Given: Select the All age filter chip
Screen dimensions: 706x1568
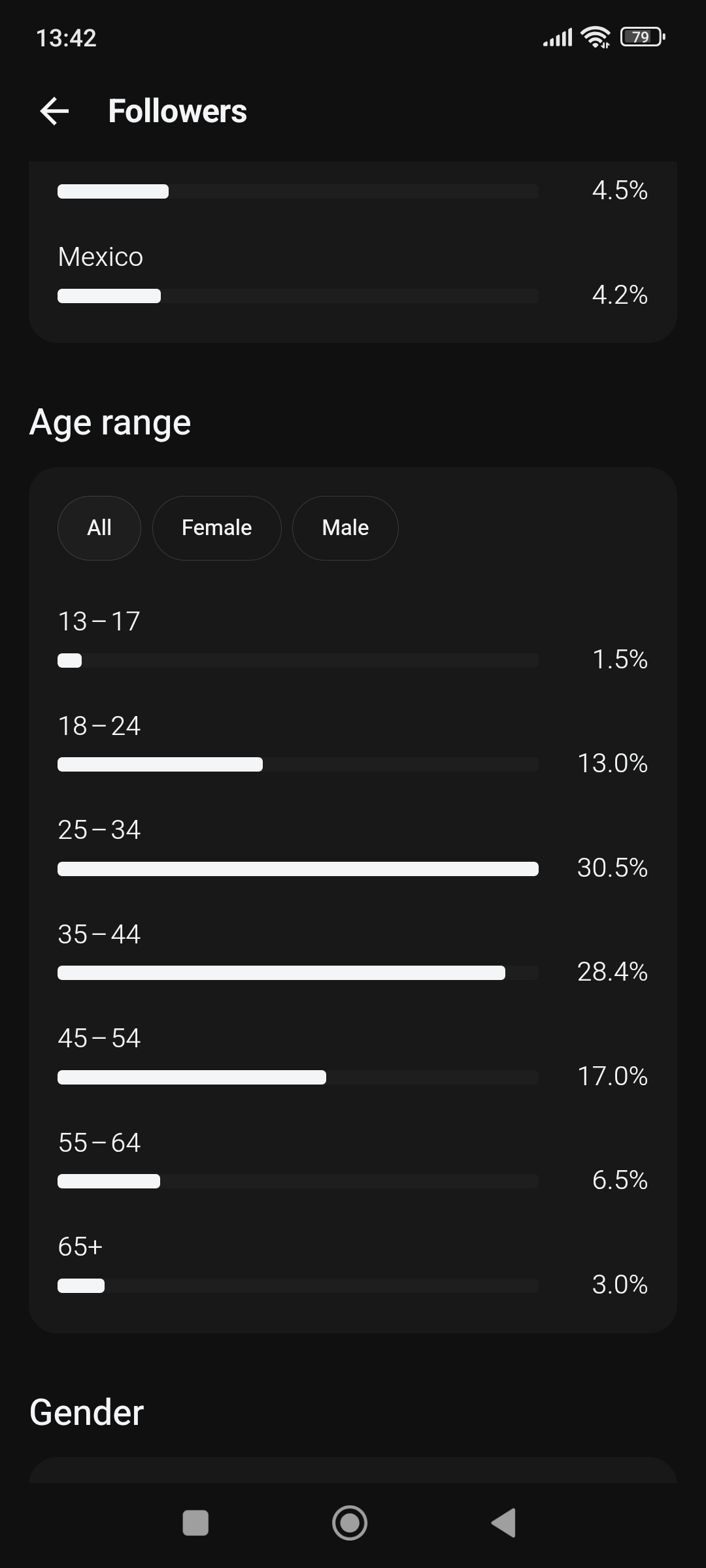Looking at the screenshot, I should (99, 528).
